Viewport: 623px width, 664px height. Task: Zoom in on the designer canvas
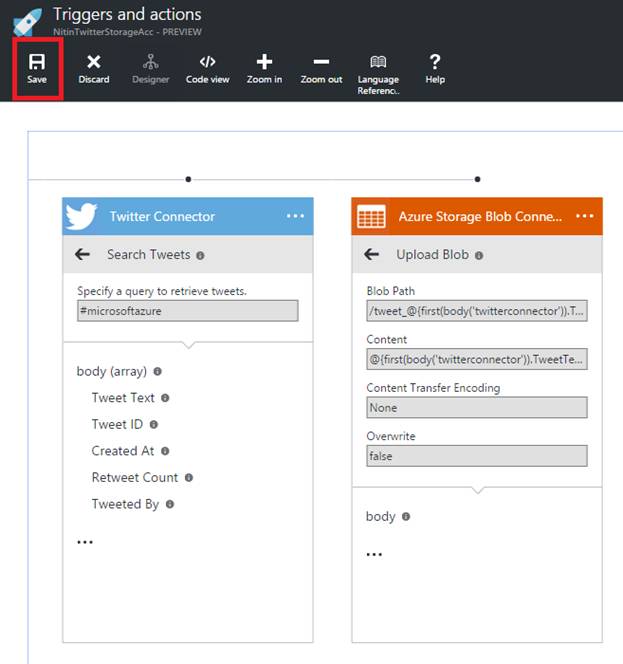264,69
